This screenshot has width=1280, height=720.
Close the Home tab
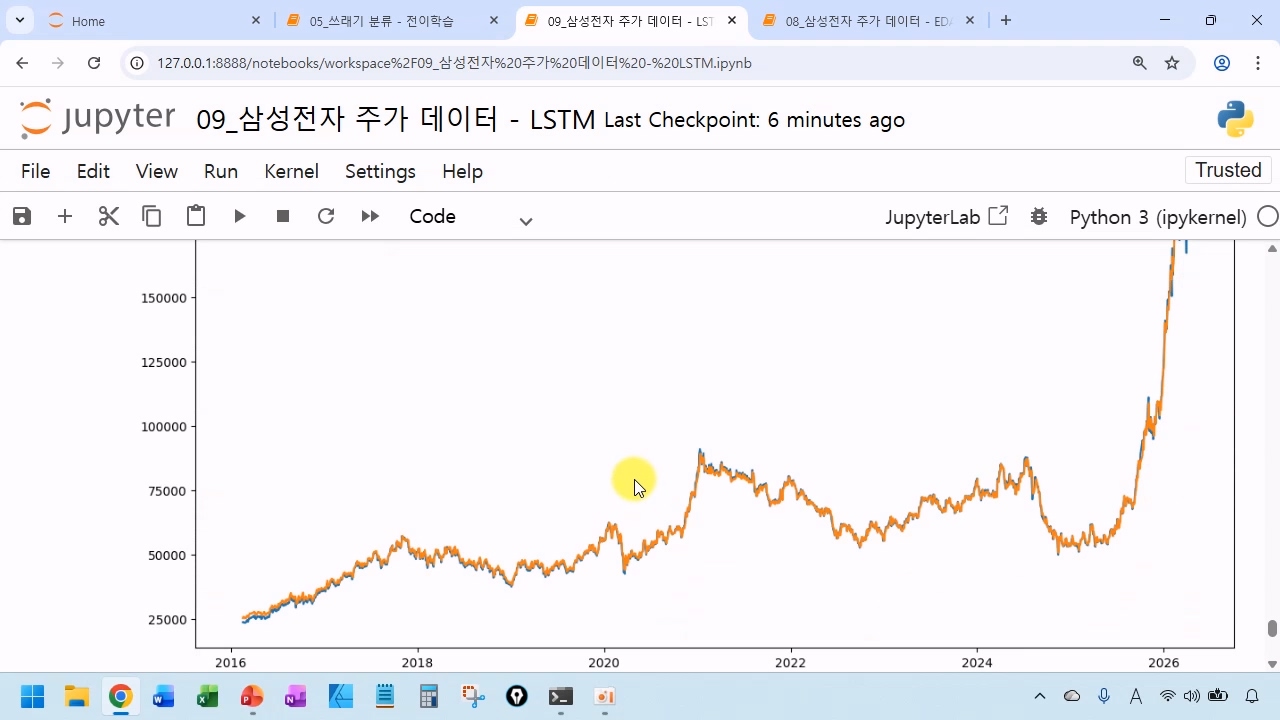(256, 21)
